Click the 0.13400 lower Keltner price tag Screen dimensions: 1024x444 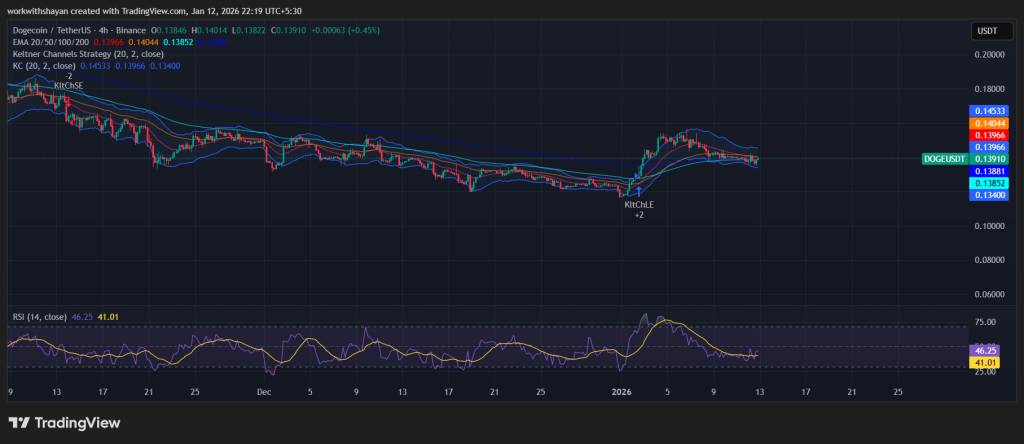988,197
